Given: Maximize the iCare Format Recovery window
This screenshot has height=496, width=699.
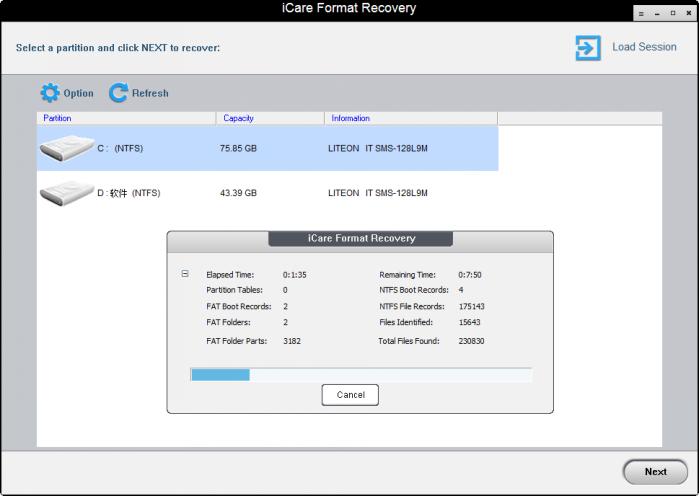Looking at the screenshot, I should 673,13.
